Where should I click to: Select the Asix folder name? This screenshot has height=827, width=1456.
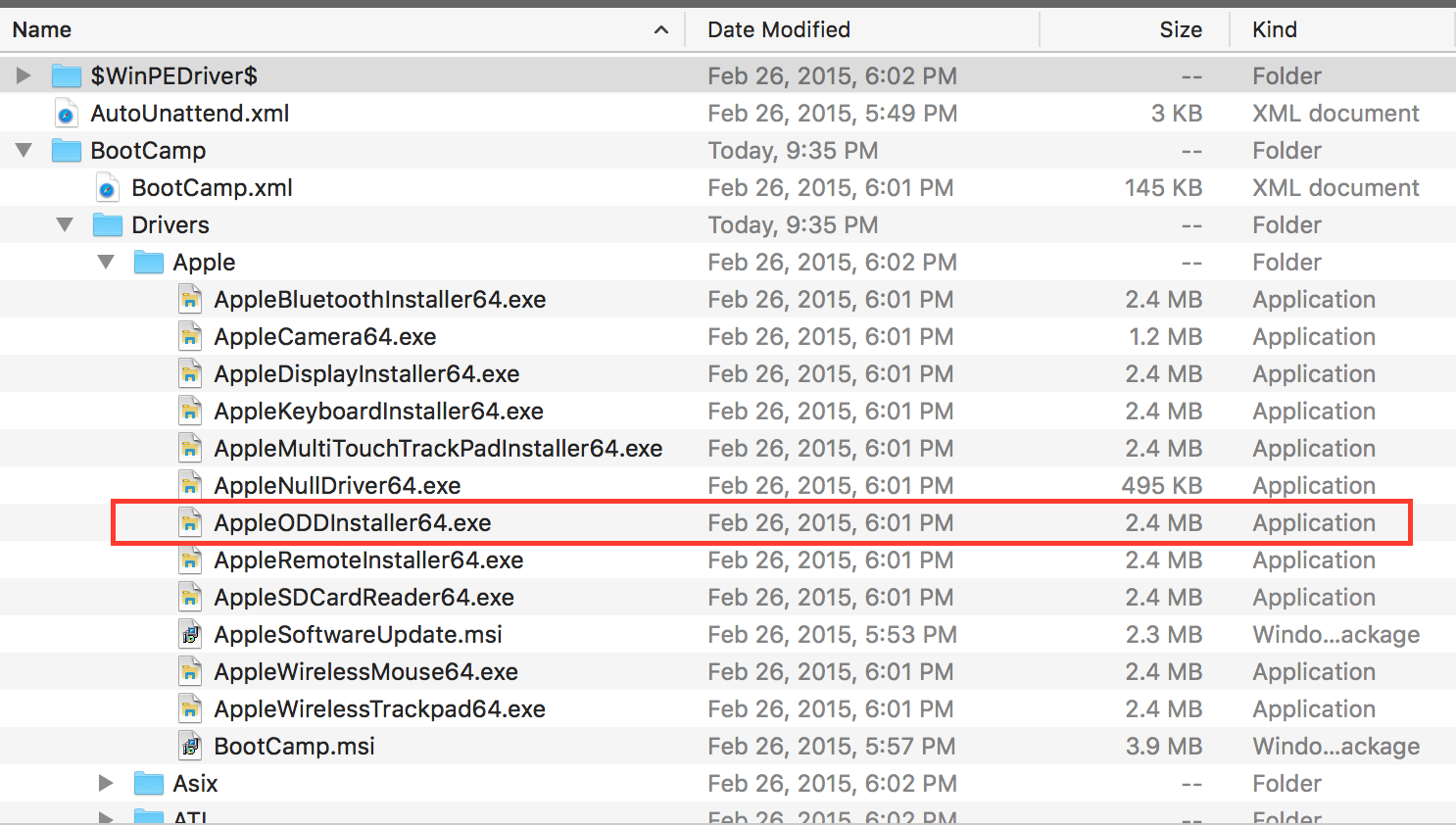(195, 783)
